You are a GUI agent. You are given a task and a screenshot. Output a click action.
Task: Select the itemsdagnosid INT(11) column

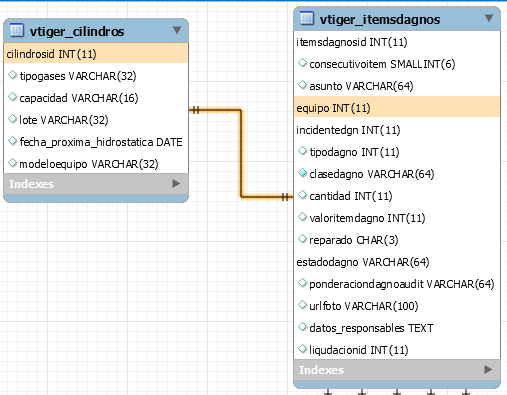click(x=397, y=42)
